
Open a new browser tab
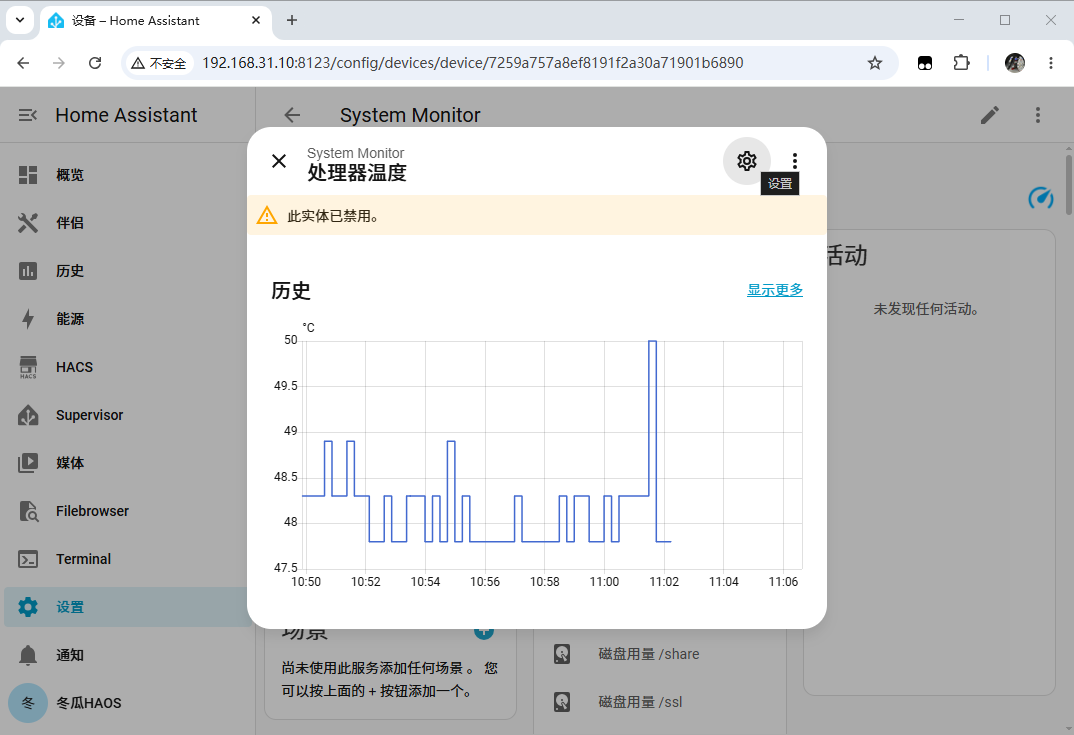pyautogui.click(x=292, y=21)
